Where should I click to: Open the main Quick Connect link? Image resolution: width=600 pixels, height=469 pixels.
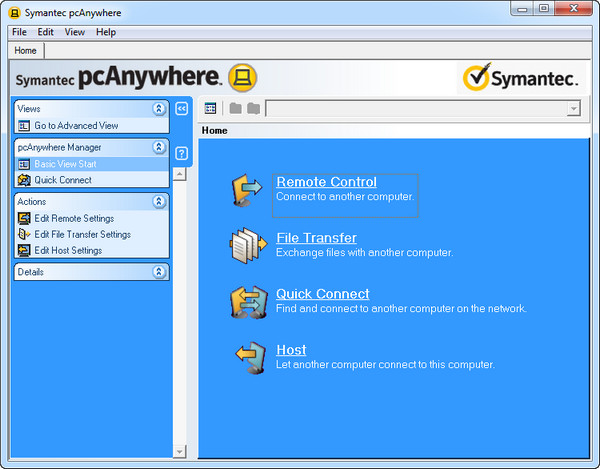click(x=323, y=294)
